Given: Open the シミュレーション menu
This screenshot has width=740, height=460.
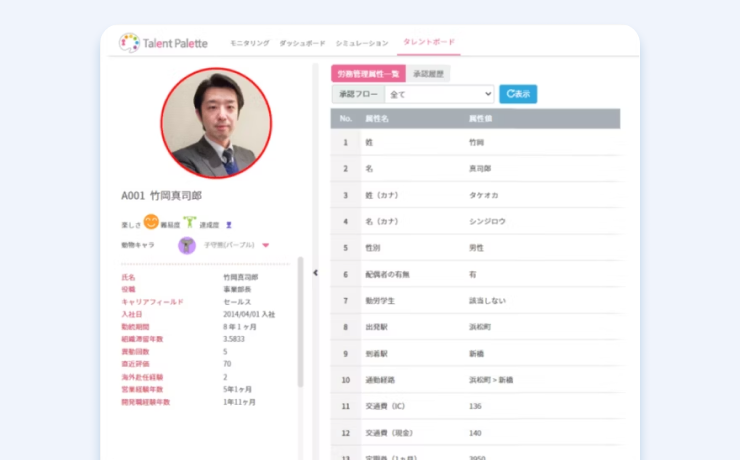Looking at the screenshot, I should coord(362,43).
